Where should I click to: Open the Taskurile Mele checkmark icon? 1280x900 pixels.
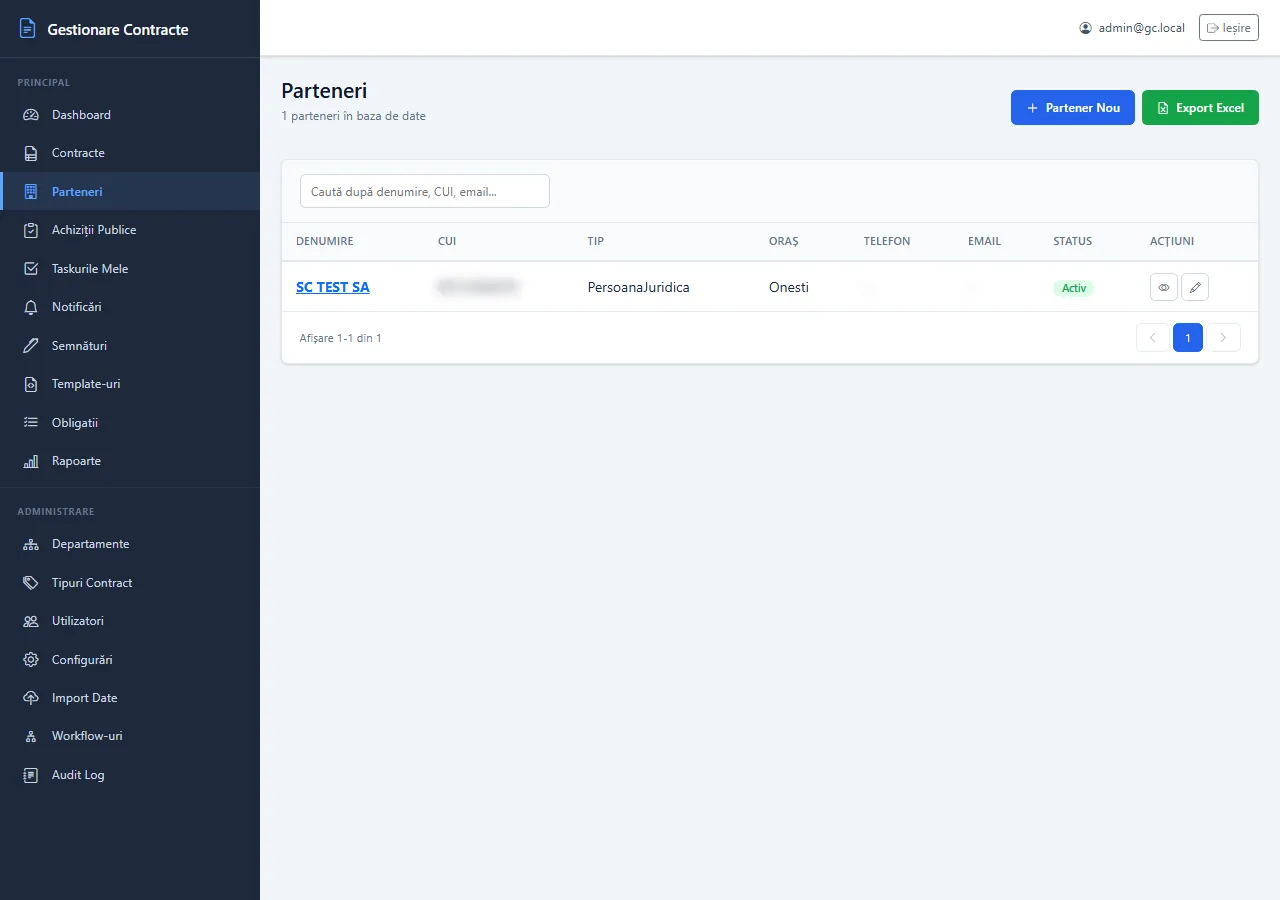[31, 269]
